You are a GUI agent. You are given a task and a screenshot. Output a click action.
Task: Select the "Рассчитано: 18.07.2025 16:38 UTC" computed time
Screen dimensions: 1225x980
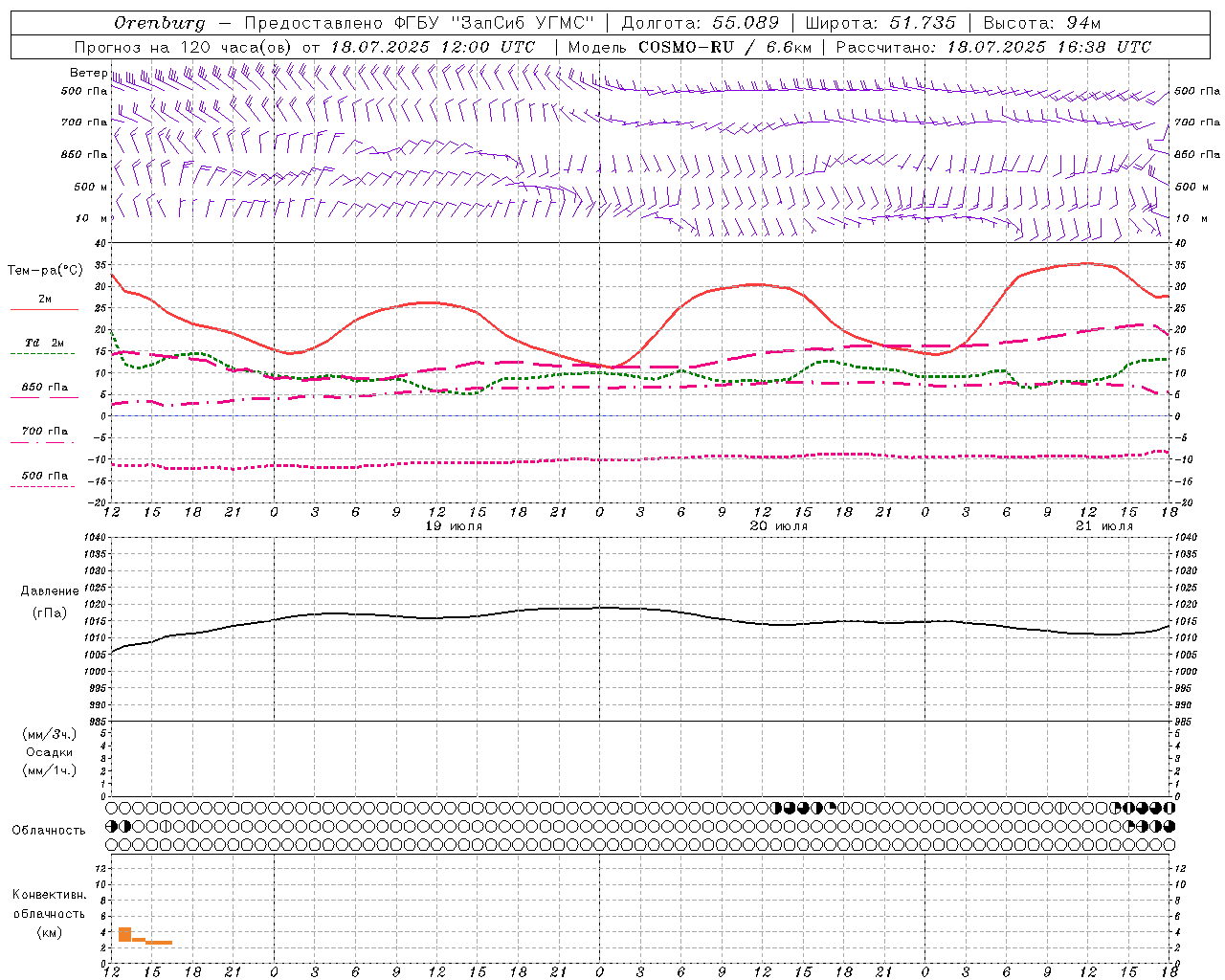click(993, 47)
